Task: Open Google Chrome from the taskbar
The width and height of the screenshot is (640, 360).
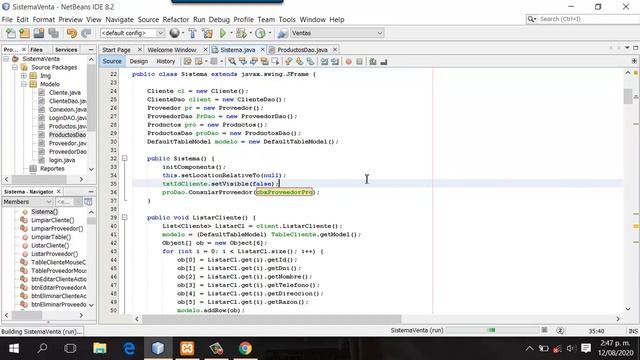Action: tap(245, 348)
